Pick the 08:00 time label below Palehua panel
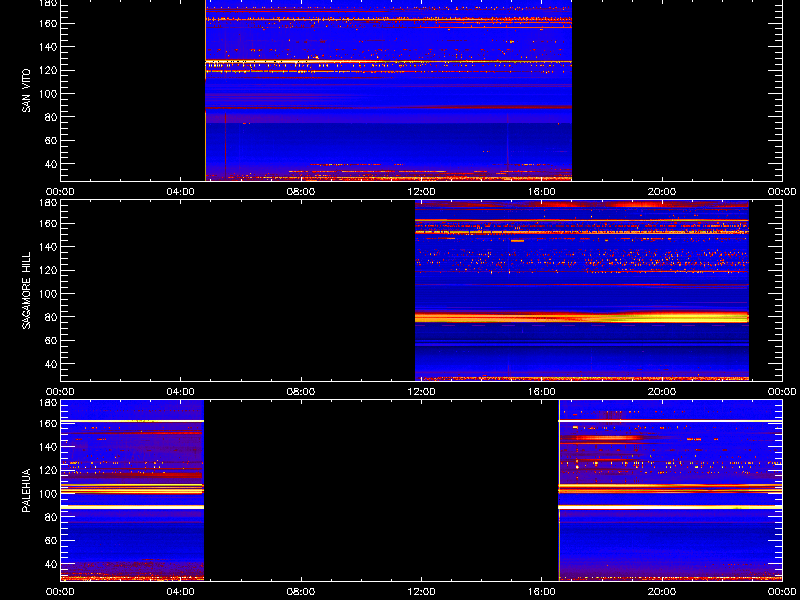This screenshot has width=800, height=600. tap(301, 592)
